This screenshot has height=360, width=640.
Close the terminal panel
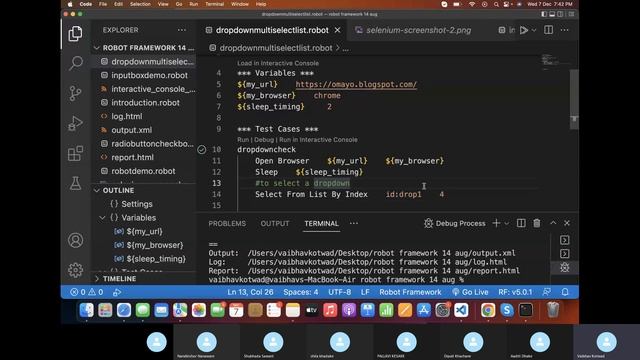pyautogui.click(x=567, y=223)
